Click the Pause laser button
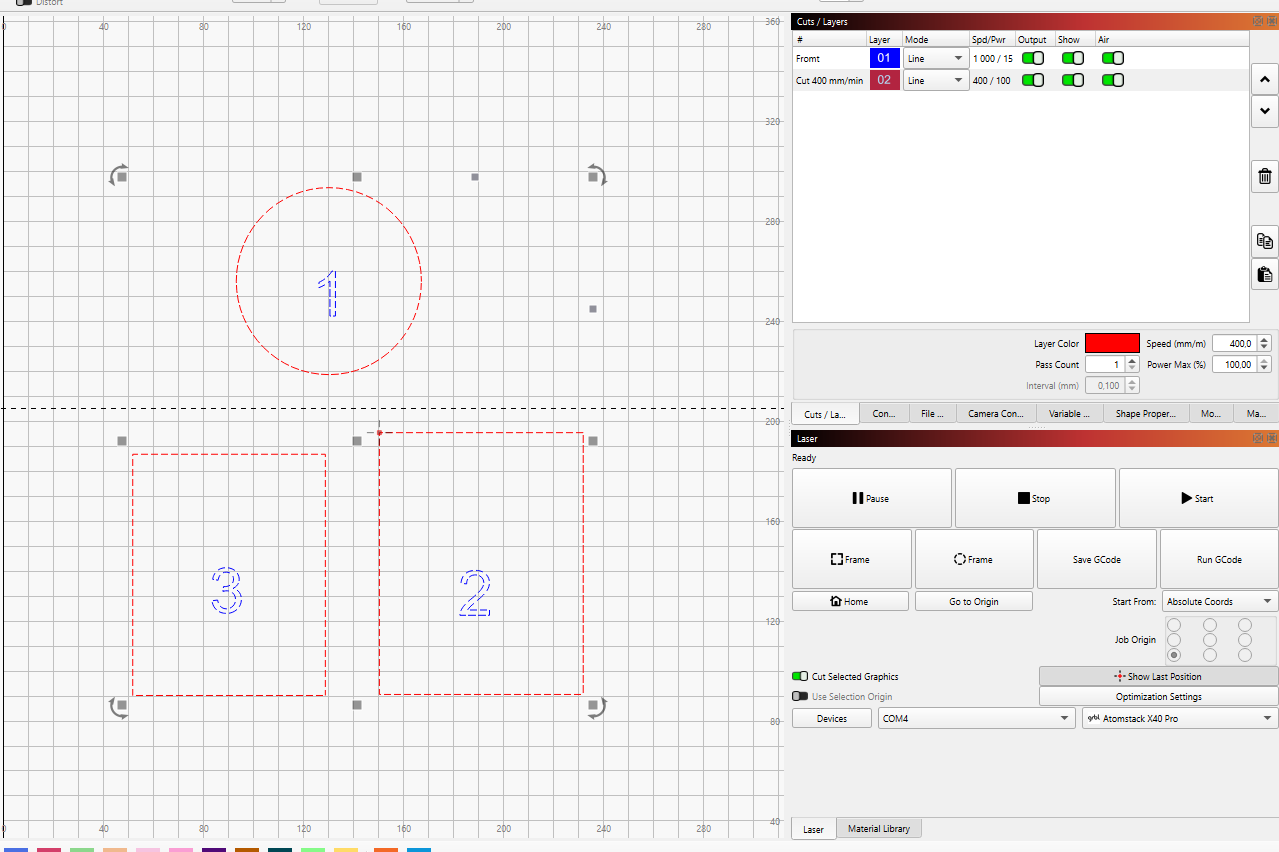Viewport: 1279px width, 852px height. [x=871, y=498]
